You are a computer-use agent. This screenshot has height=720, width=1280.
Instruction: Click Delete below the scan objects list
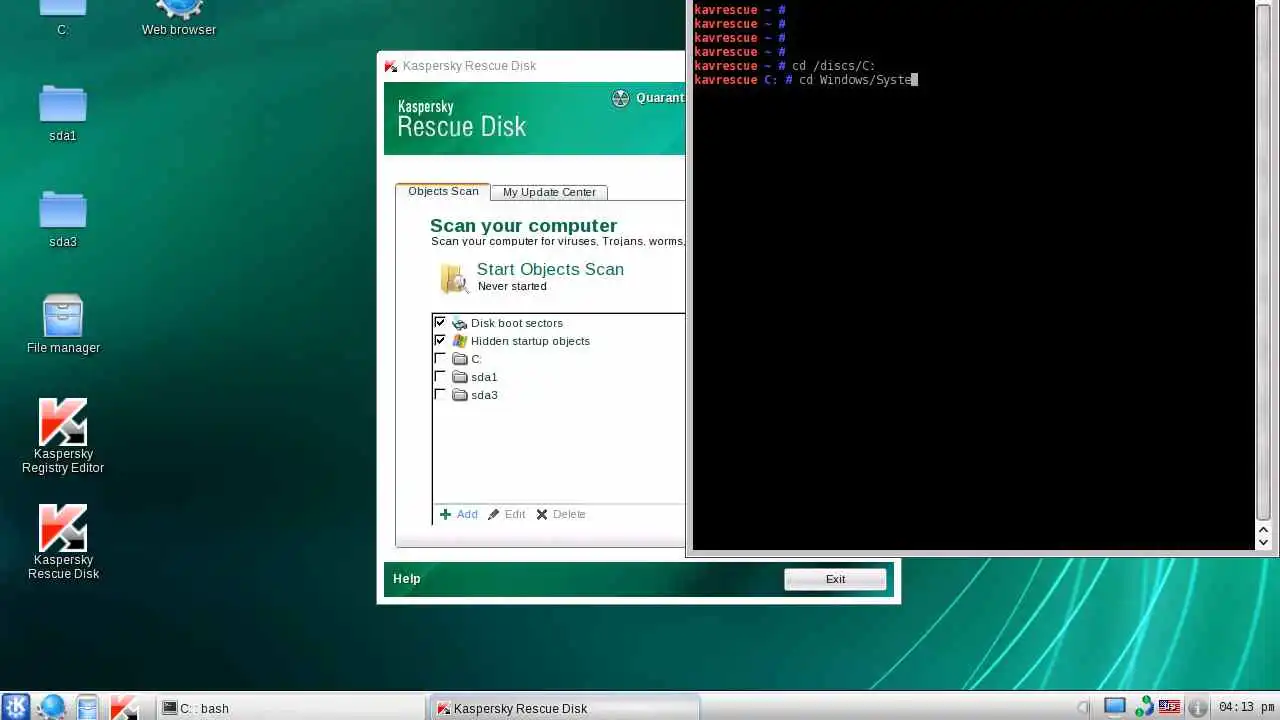click(561, 514)
